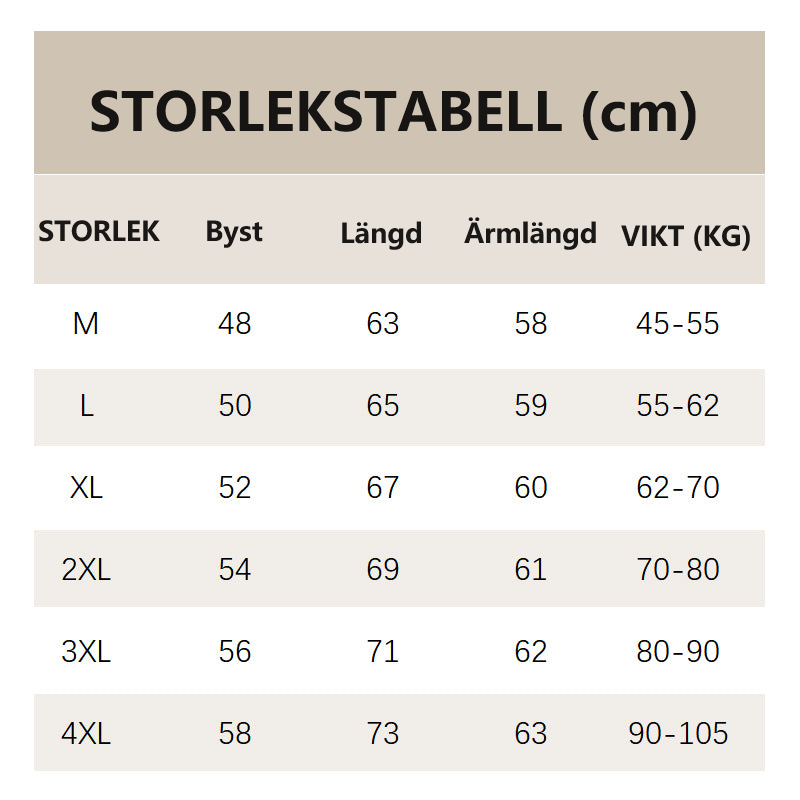Select the Längd value 67 for XL
Viewport: 800px width, 800px height.
coord(383,488)
